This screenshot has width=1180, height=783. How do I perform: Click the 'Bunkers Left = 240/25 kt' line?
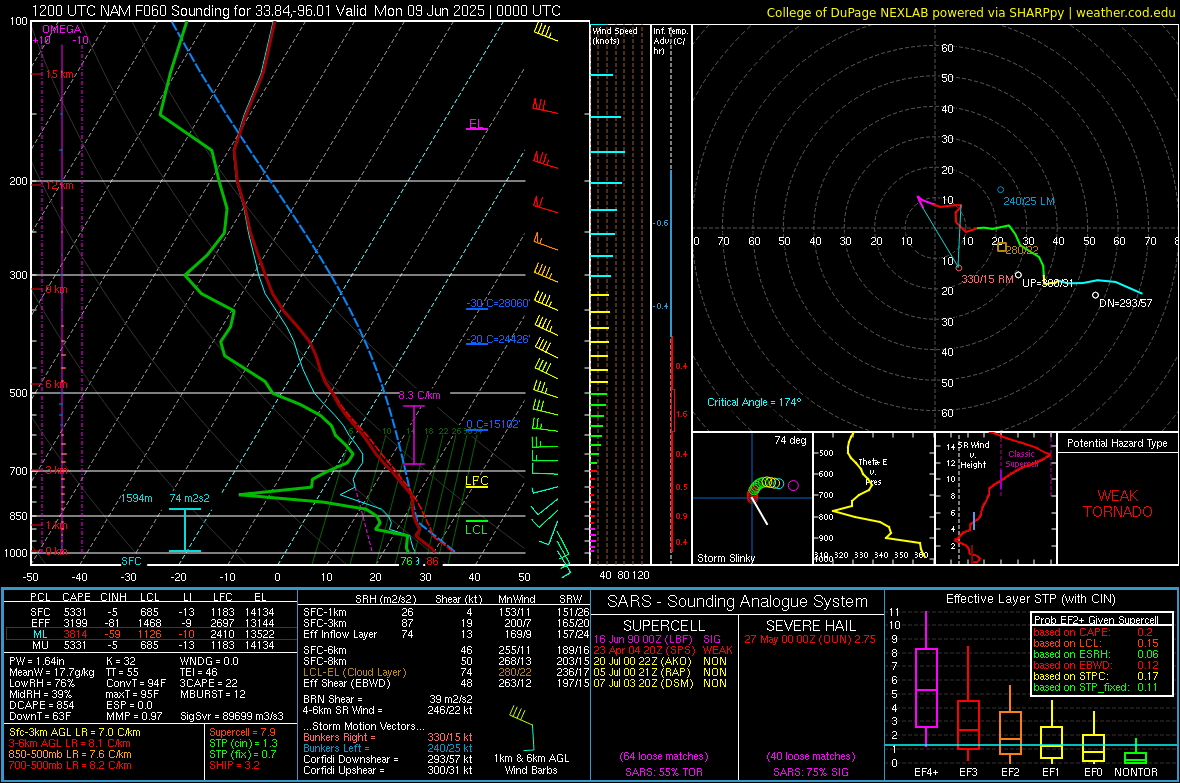tap(387, 748)
